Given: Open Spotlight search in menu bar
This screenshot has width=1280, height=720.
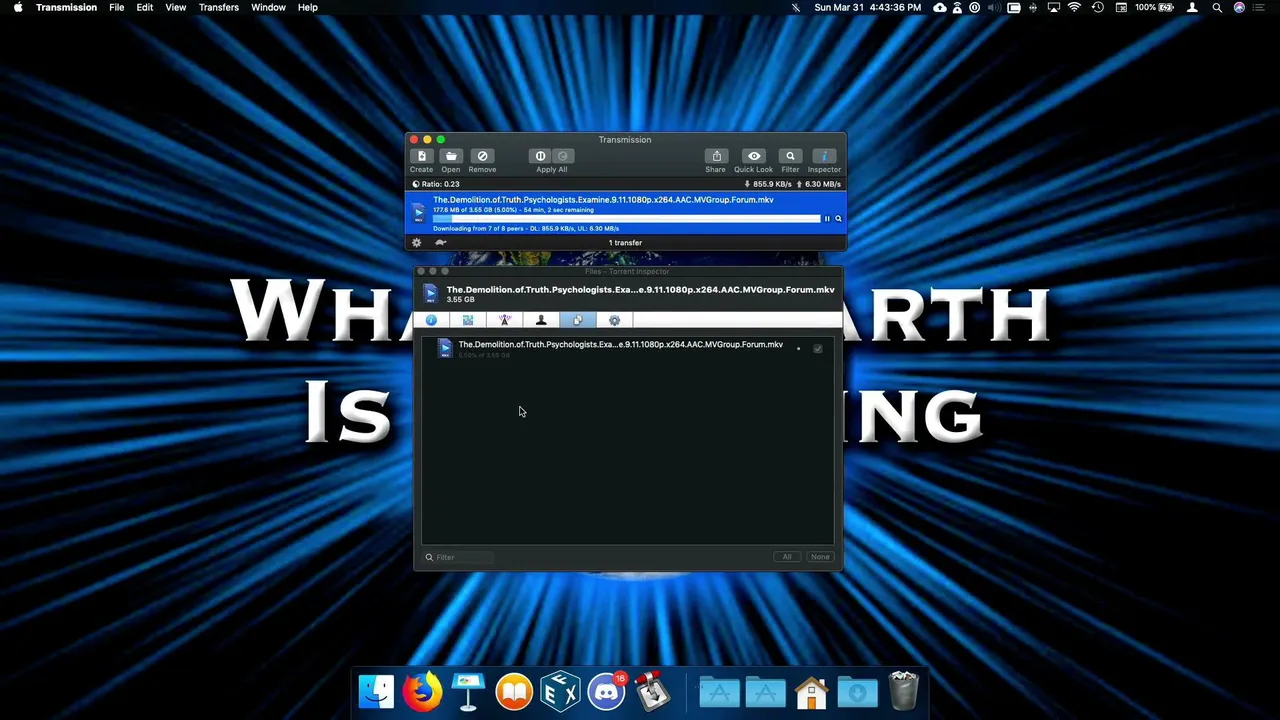Looking at the screenshot, I should tap(1217, 8).
